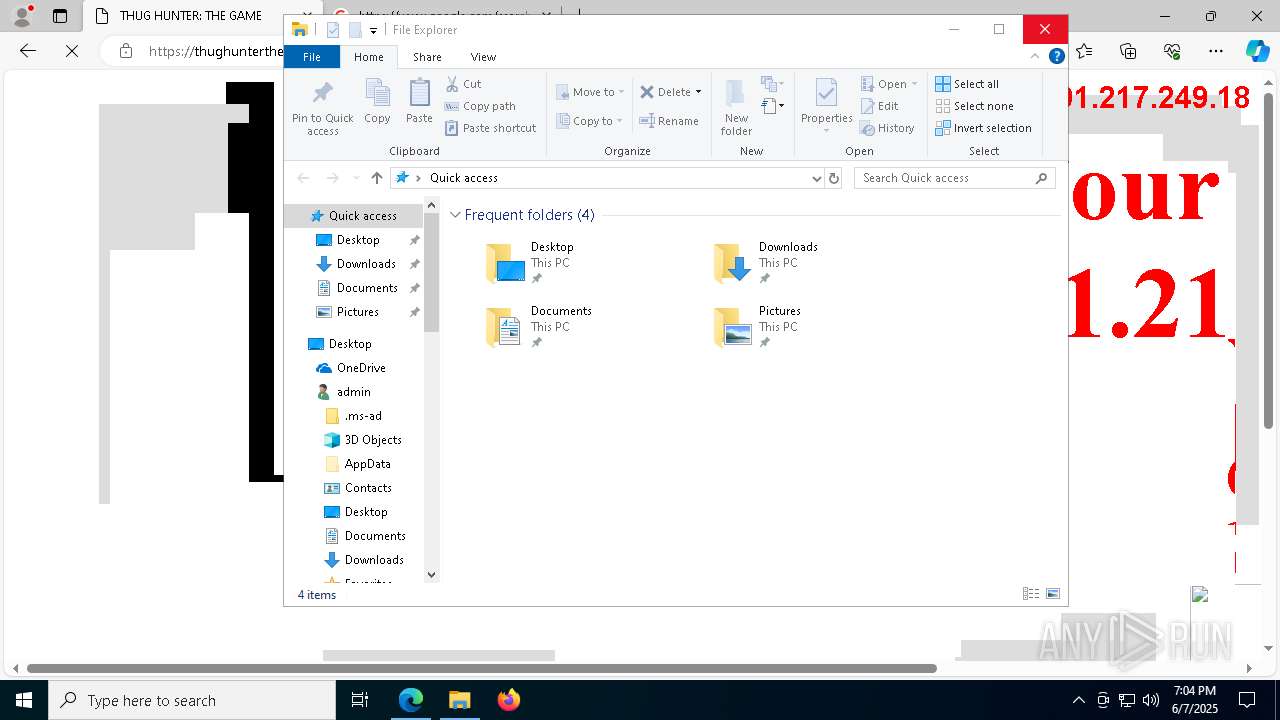Click Select all in ribbon
The width and height of the screenshot is (1280, 720).
click(x=966, y=84)
